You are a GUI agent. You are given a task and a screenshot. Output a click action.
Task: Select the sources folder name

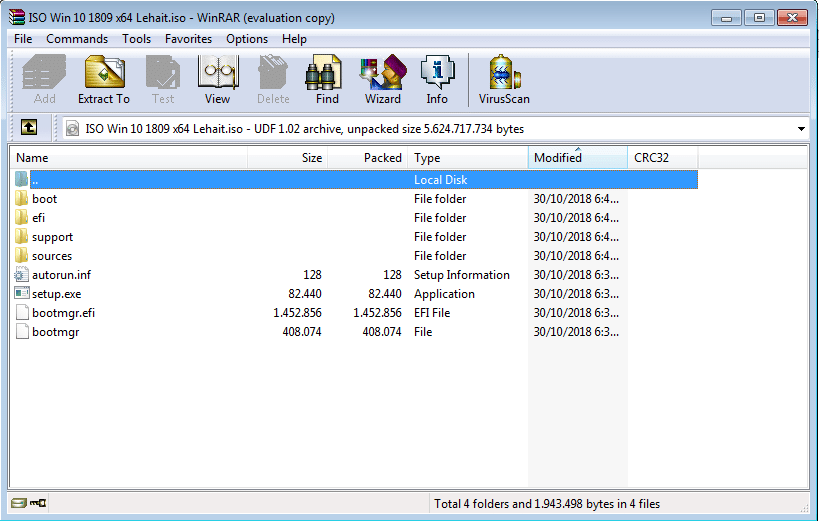pos(52,256)
